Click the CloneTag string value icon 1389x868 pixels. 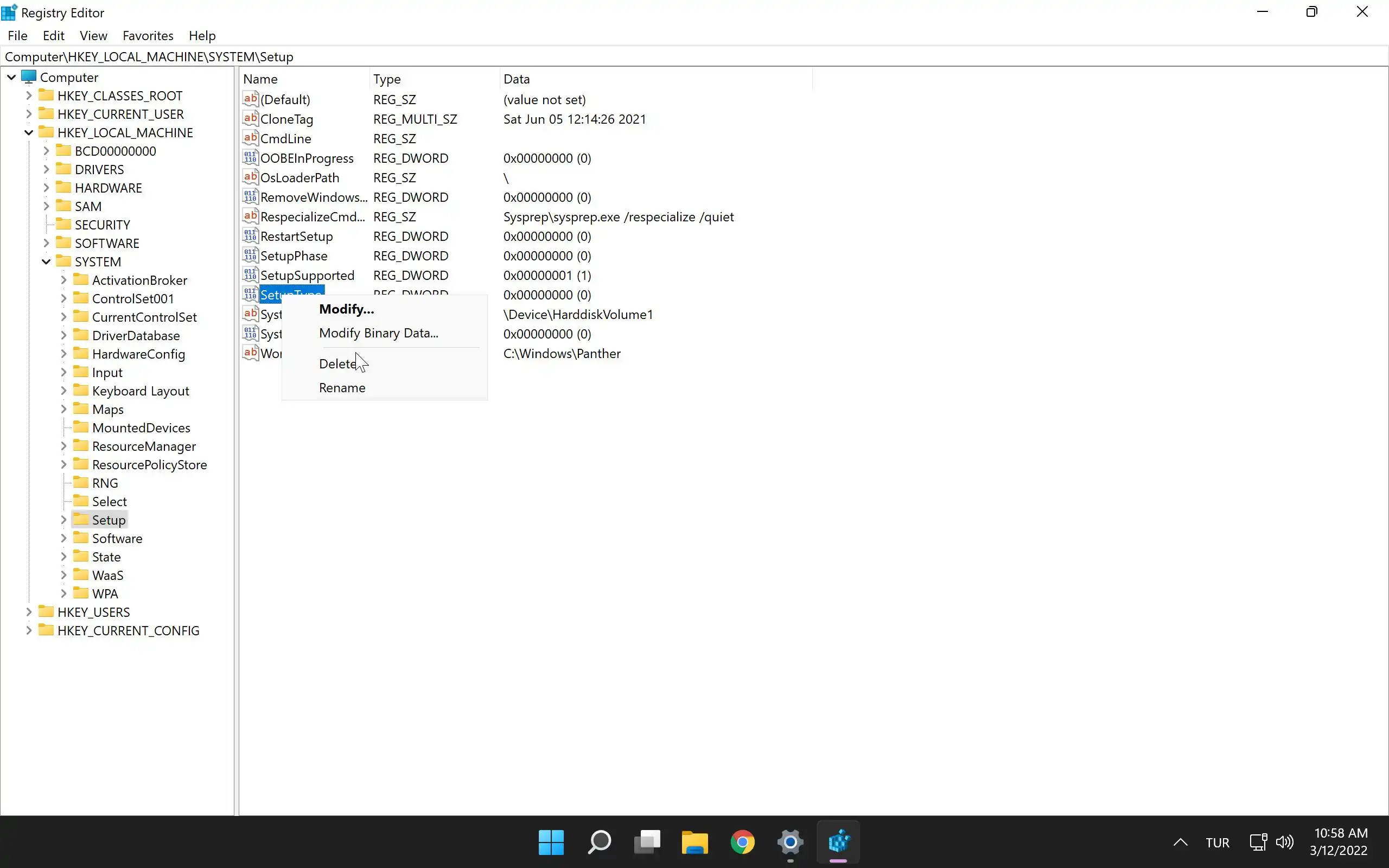[x=250, y=119]
